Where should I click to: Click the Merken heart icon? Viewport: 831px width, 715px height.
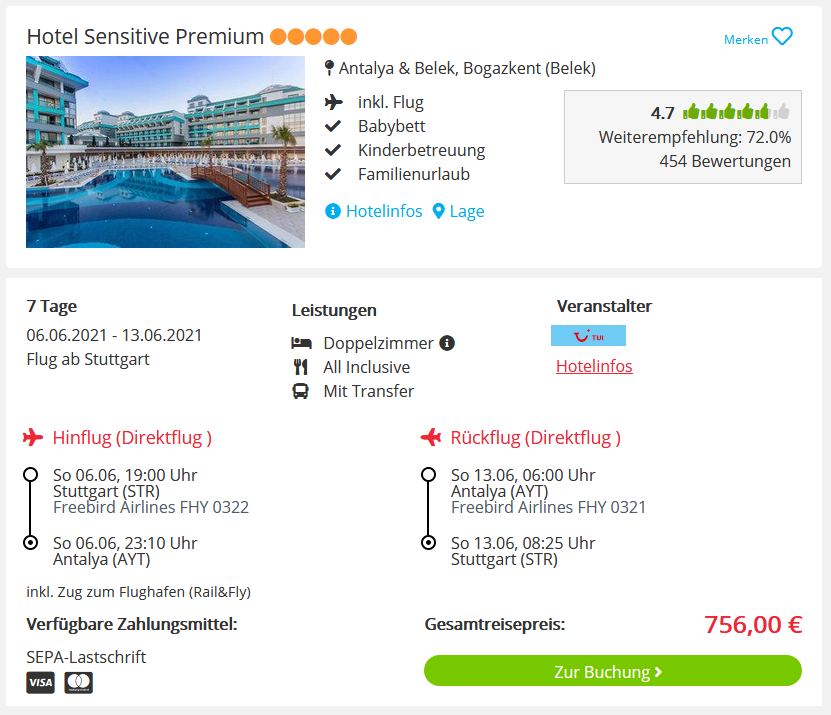[x=782, y=37]
